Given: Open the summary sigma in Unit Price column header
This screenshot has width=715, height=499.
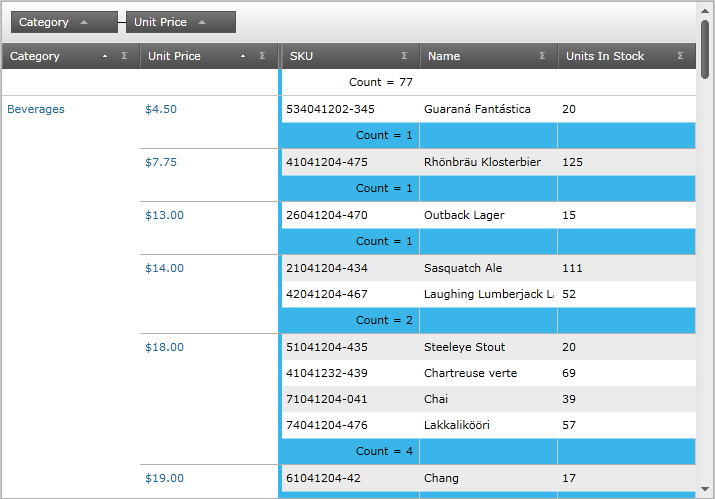Looking at the screenshot, I should (262, 57).
